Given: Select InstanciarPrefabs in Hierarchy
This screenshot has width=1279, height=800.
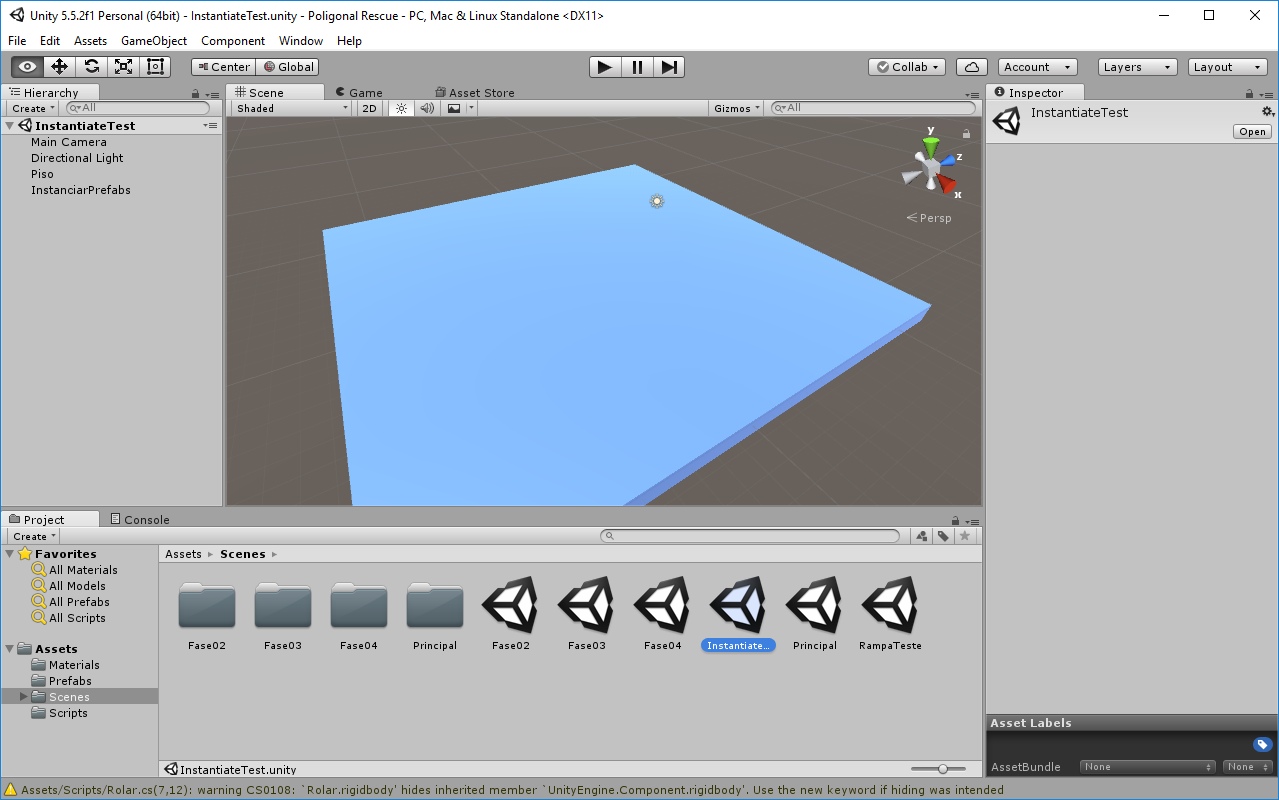Looking at the screenshot, I should point(80,190).
